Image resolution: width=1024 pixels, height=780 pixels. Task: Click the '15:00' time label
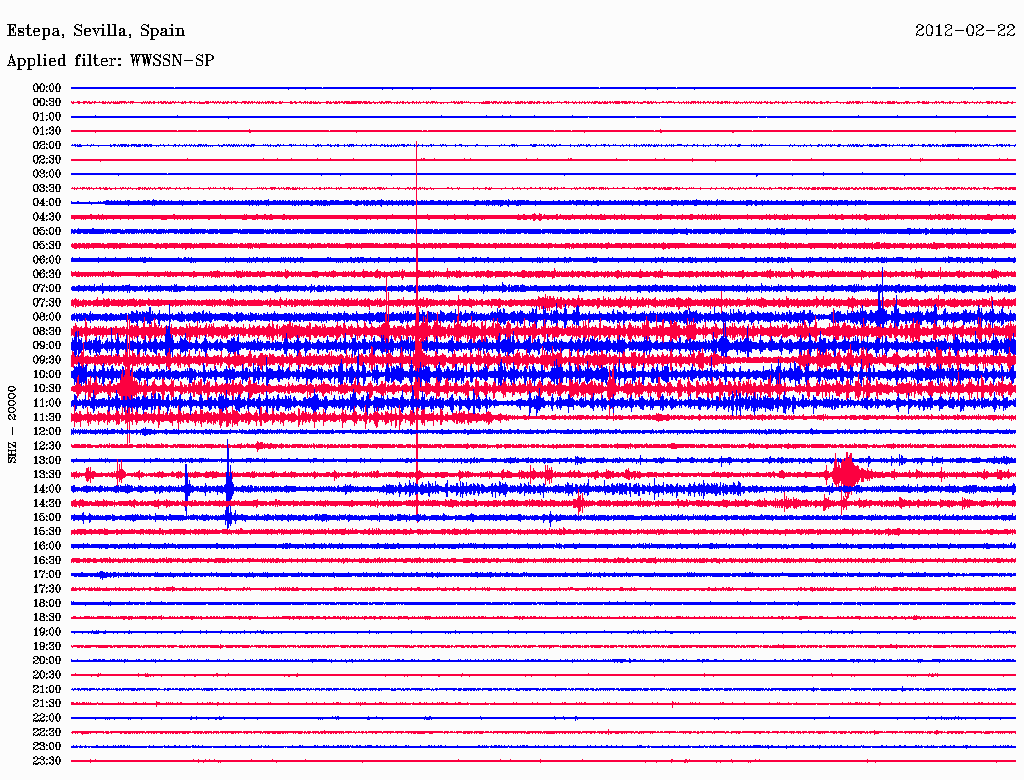click(46, 517)
